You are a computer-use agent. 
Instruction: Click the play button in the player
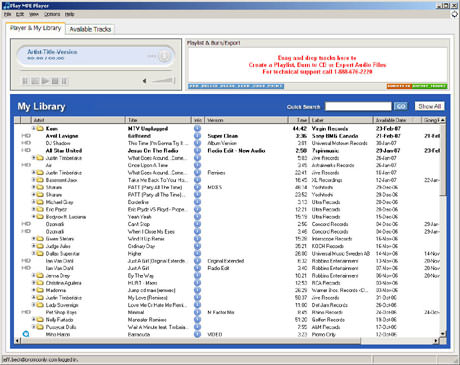[x=45, y=81]
